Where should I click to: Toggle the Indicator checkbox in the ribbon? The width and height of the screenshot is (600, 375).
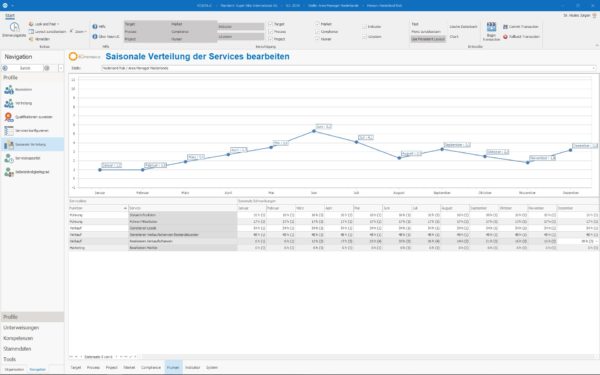click(x=364, y=27)
